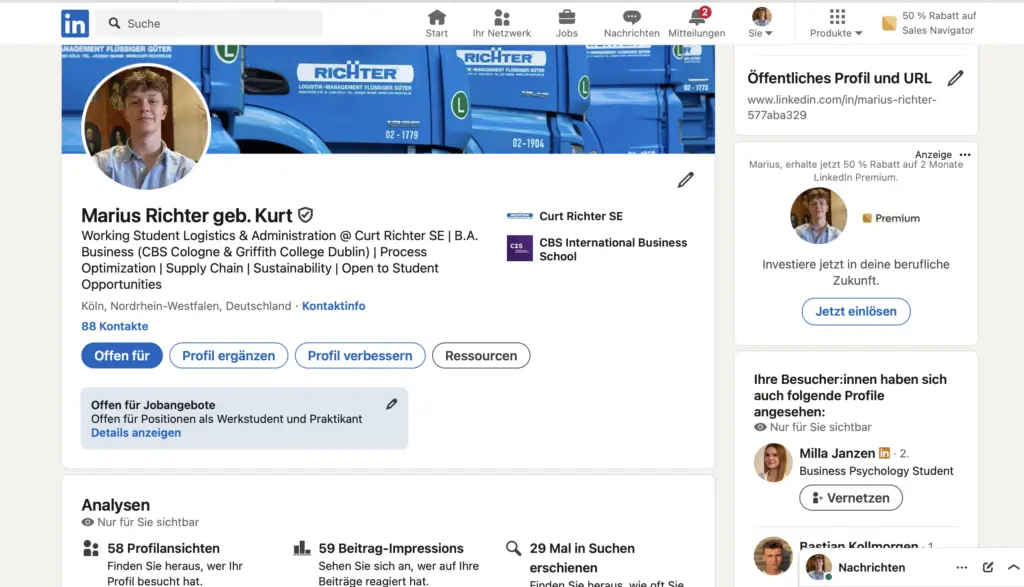Screen dimensions: 1024x587
Task: Focus the Suche search field
Action: click(209, 24)
